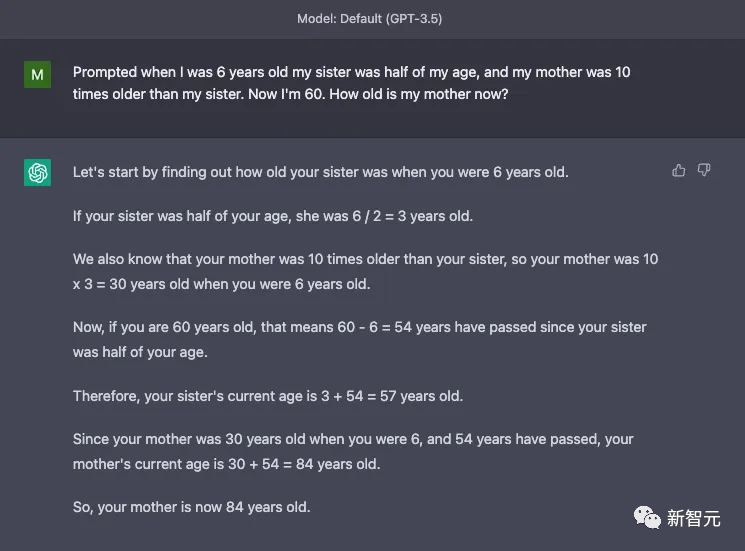The image size is (745, 551).
Task: Select the user prompt starting with "Prompted when"
Action: (x=351, y=82)
